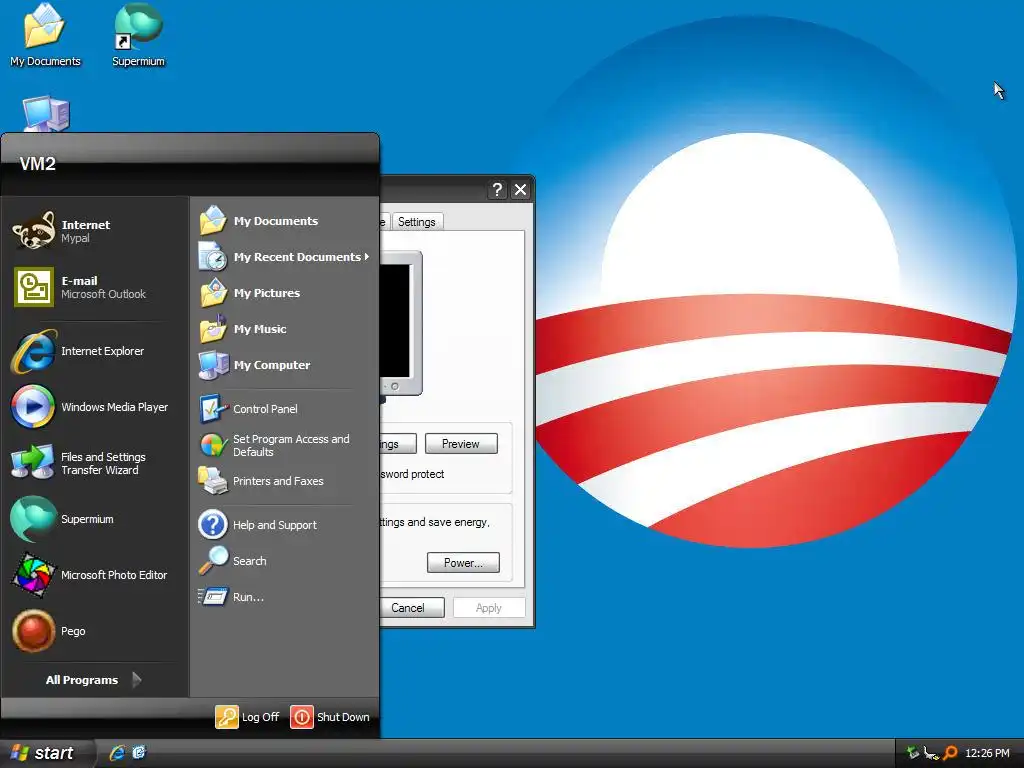Launch Pego from Start menu

tap(95, 632)
